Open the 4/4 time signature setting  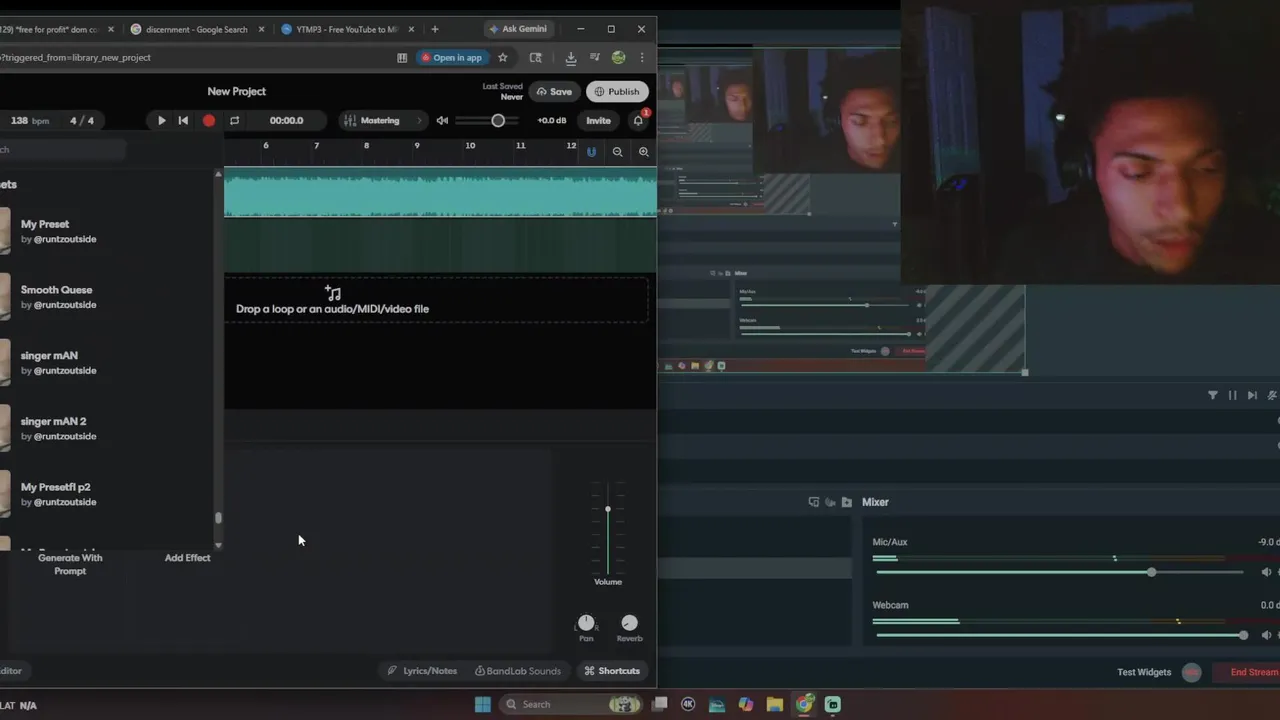tap(82, 120)
